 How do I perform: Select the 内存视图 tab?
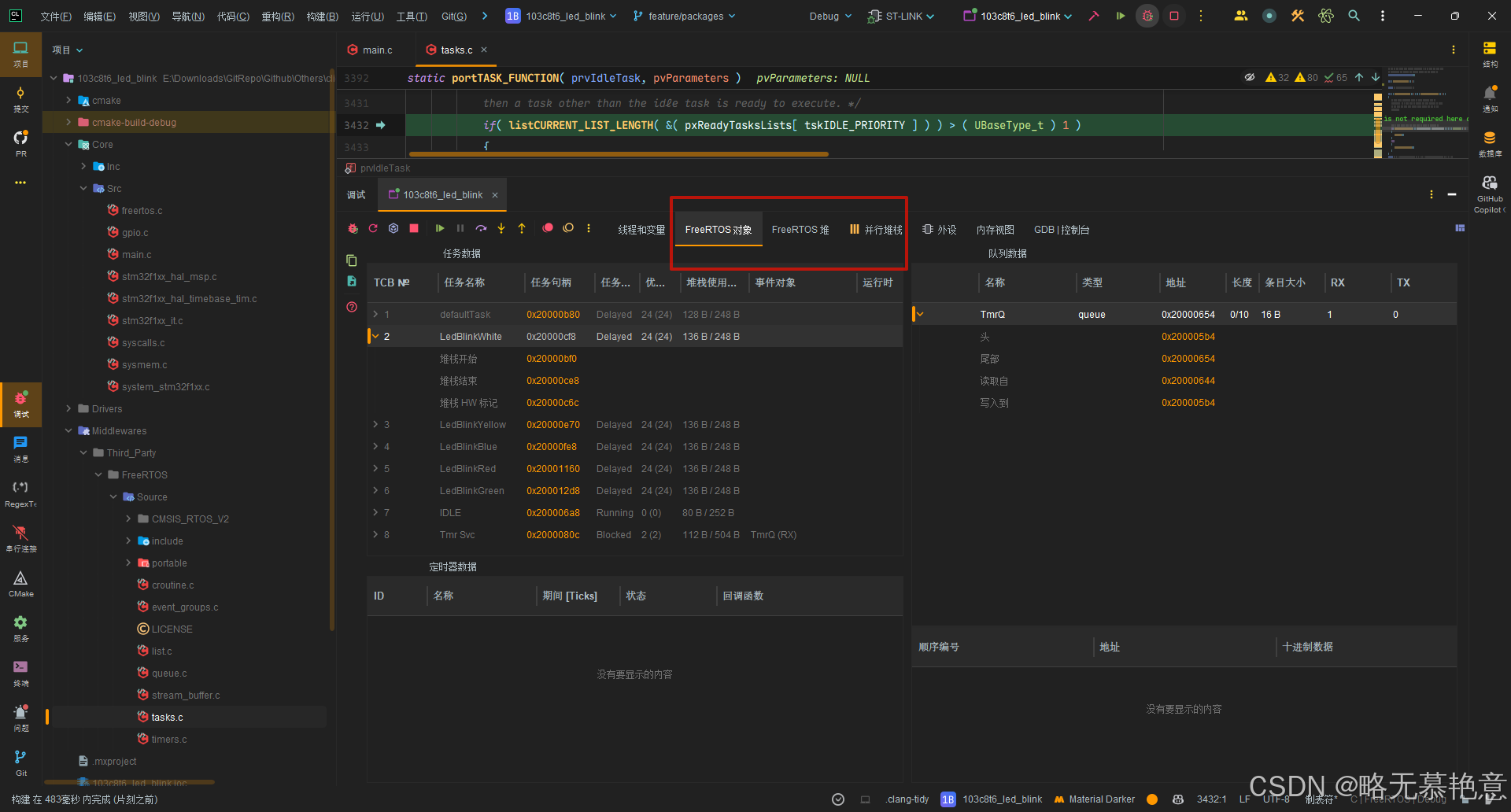tap(995, 229)
